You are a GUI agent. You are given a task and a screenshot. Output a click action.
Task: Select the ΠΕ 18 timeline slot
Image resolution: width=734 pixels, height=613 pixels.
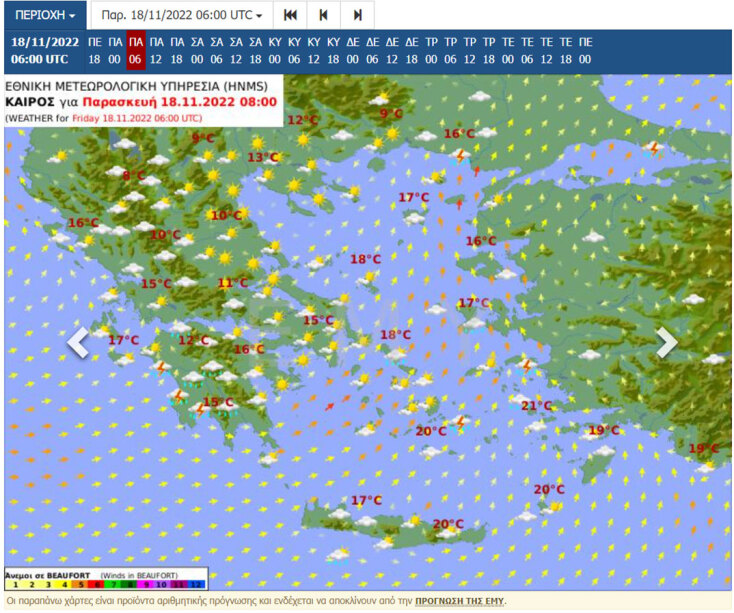tap(95, 51)
